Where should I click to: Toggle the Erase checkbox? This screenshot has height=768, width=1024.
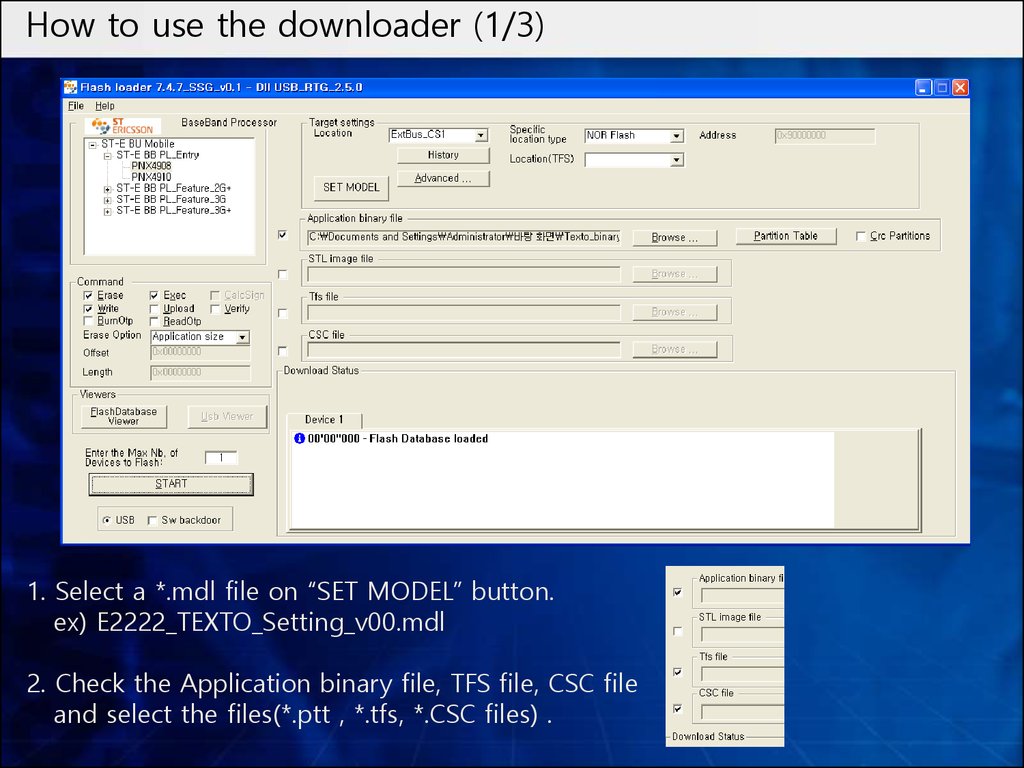tap(88, 296)
